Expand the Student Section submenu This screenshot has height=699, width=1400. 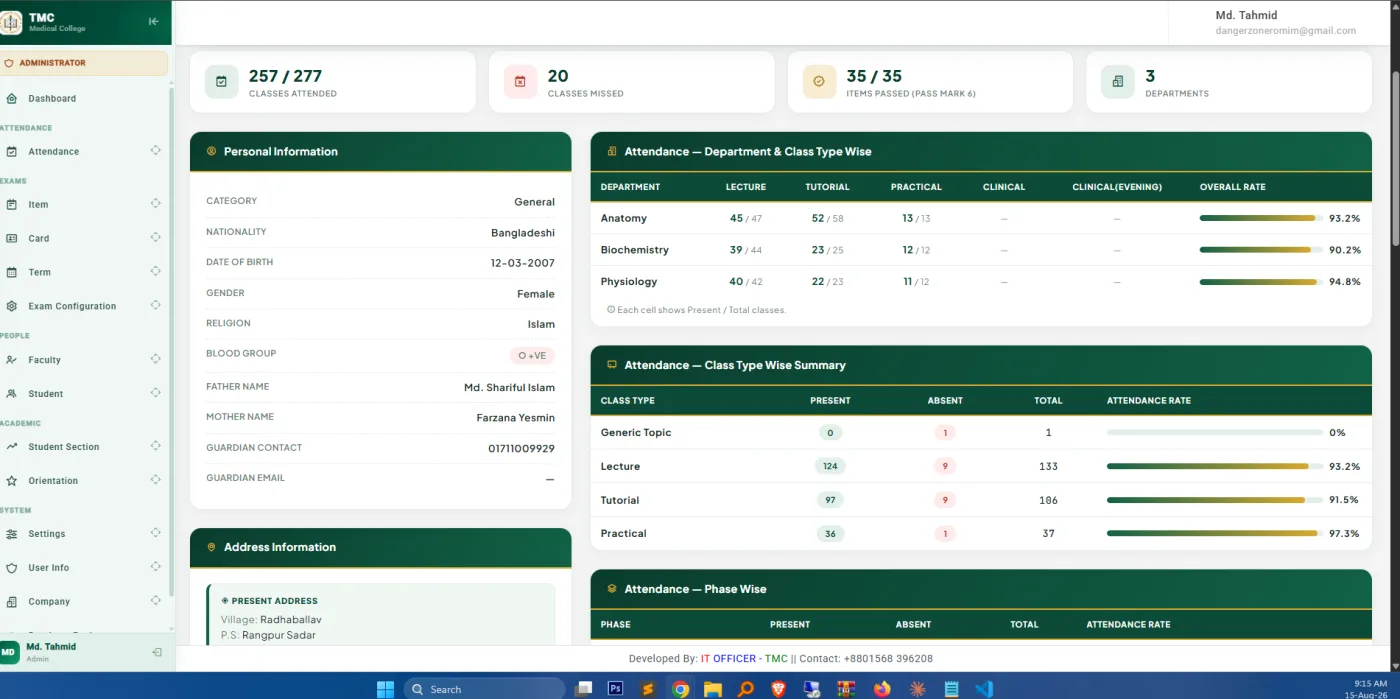(x=156, y=446)
